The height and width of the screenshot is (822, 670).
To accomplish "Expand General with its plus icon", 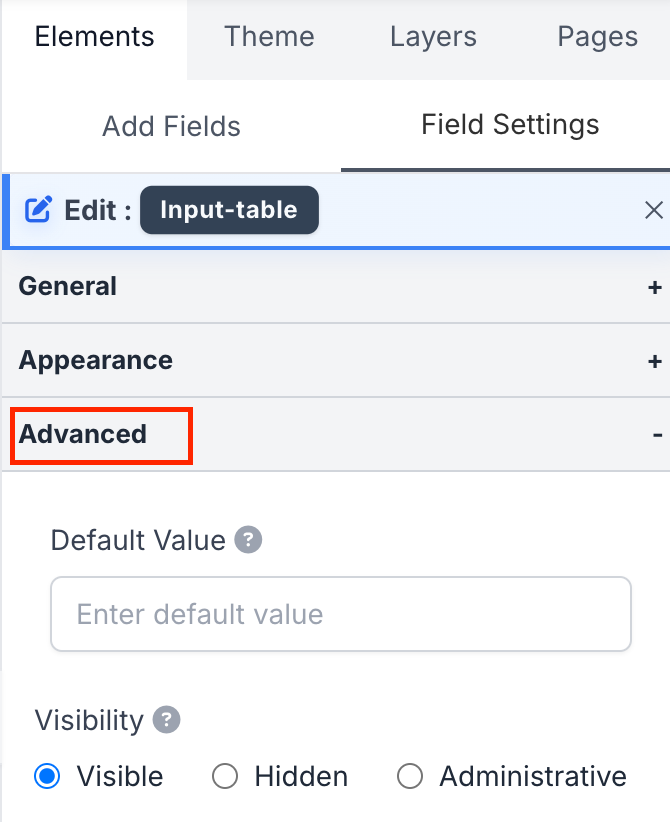I will (x=655, y=287).
